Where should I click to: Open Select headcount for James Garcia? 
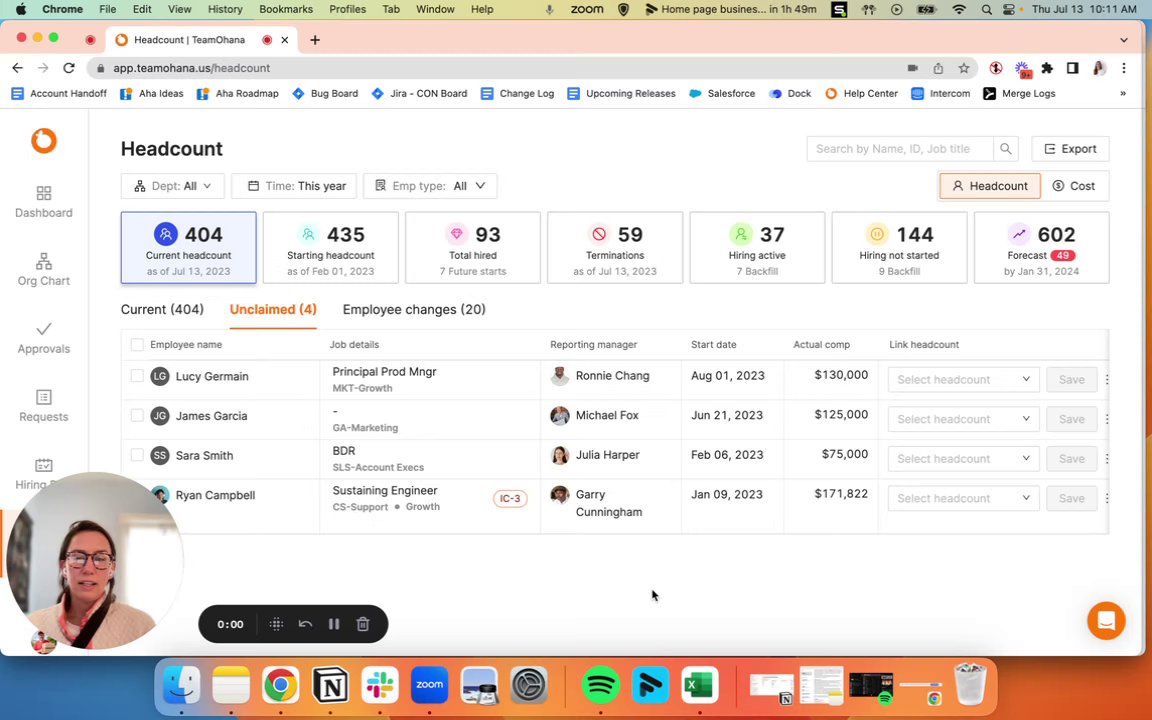click(x=963, y=419)
